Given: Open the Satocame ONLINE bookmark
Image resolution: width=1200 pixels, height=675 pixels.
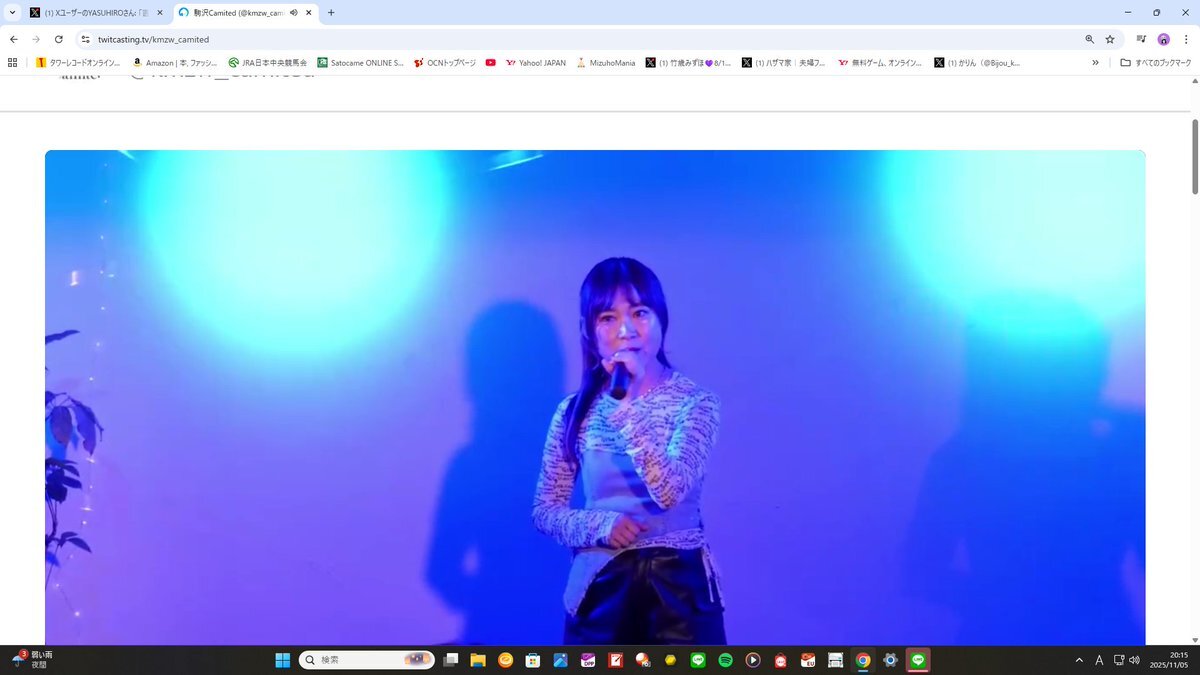Looking at the screenshot, I should [360, 62].
